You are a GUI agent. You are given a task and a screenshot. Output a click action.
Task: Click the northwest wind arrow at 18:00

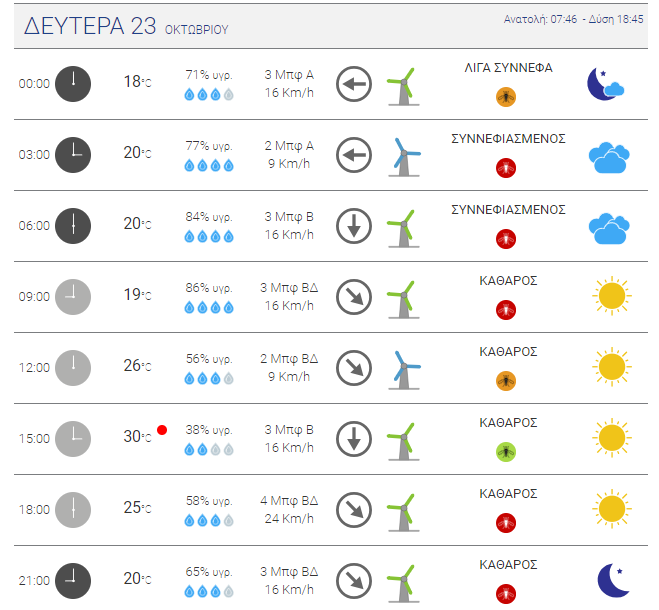click(x=354, y=510)
